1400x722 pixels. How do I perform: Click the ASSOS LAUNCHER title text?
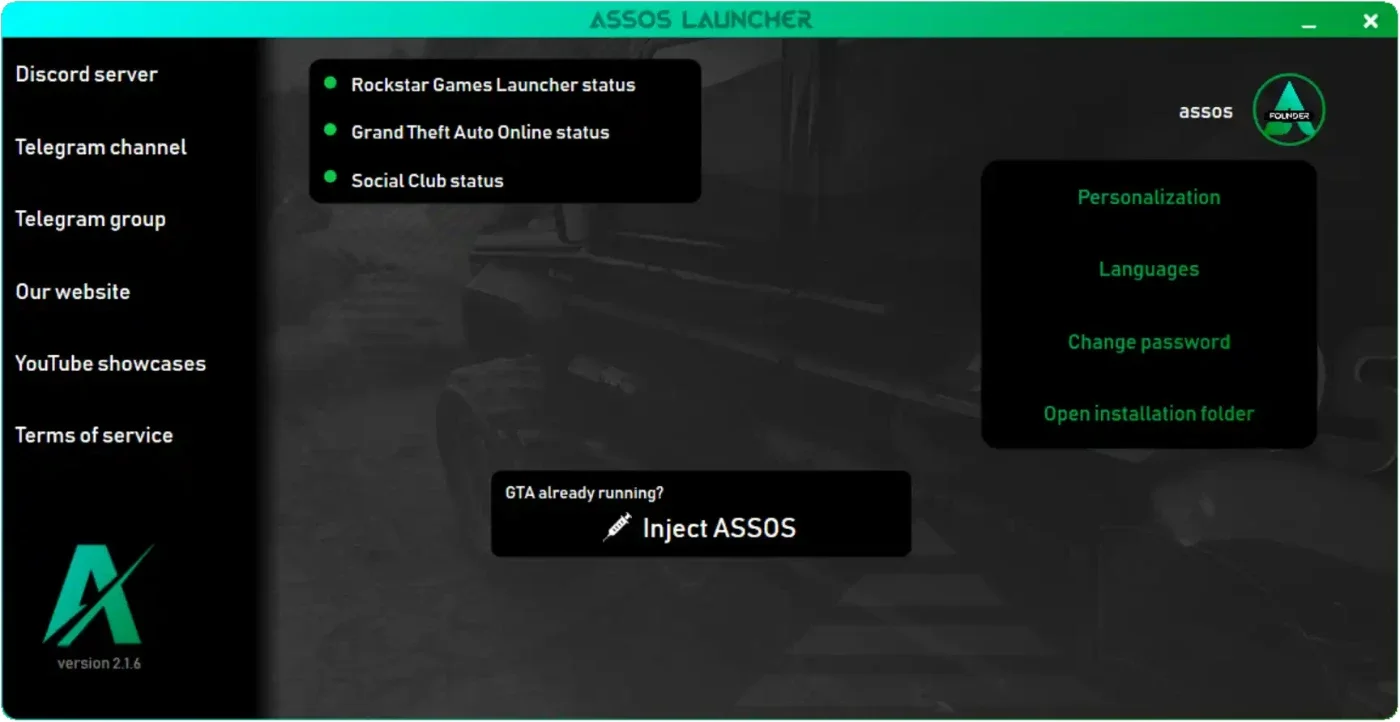(x=701, y=20)
